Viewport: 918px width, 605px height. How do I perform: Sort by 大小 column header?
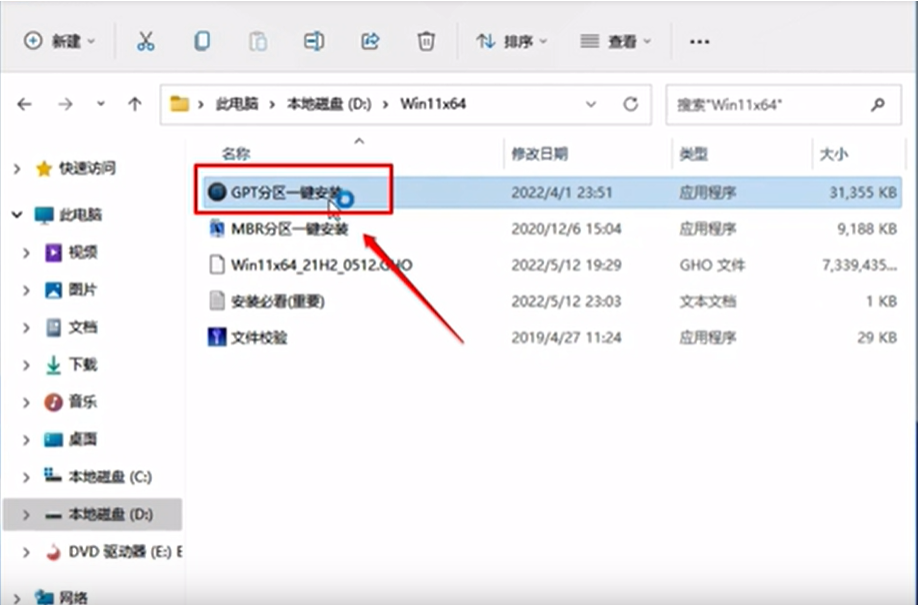tap(834, 153)
